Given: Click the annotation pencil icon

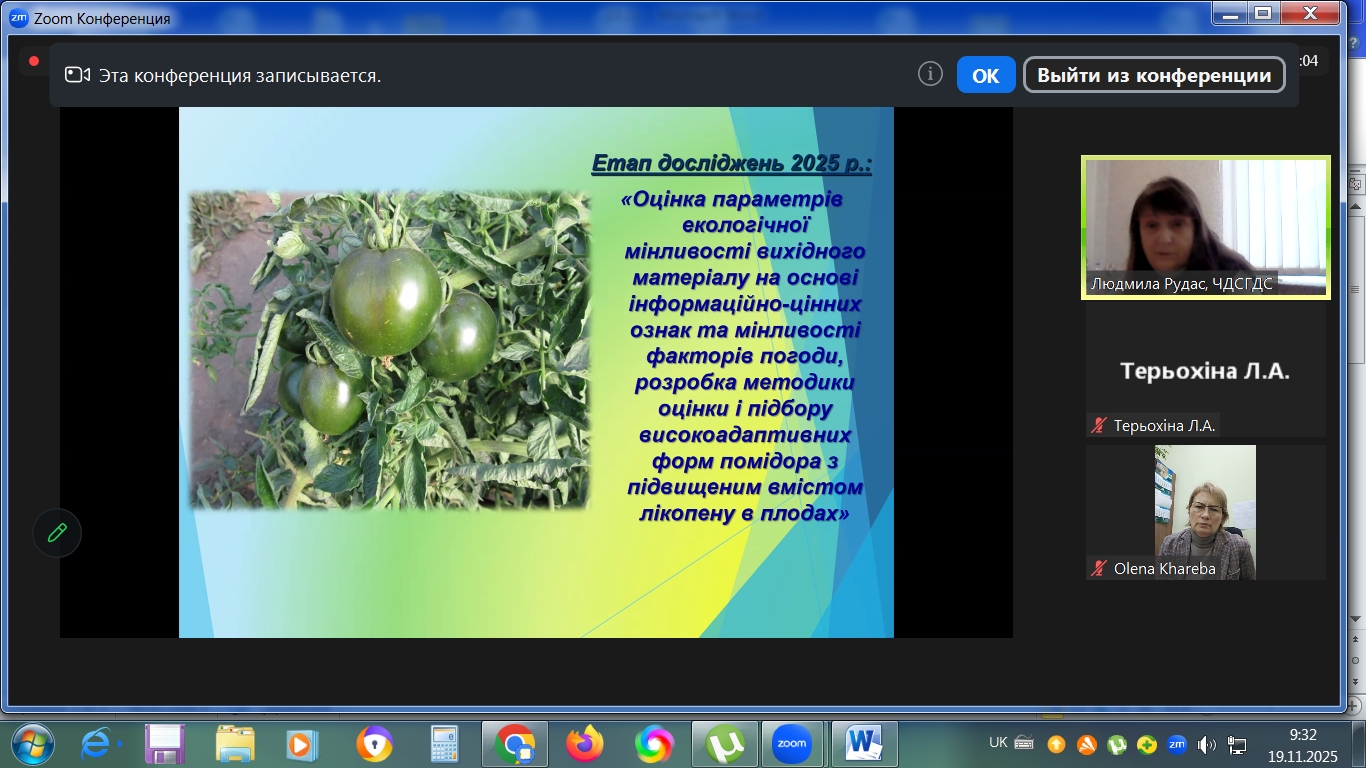Looking at the screenshot, I should (57, 533).
